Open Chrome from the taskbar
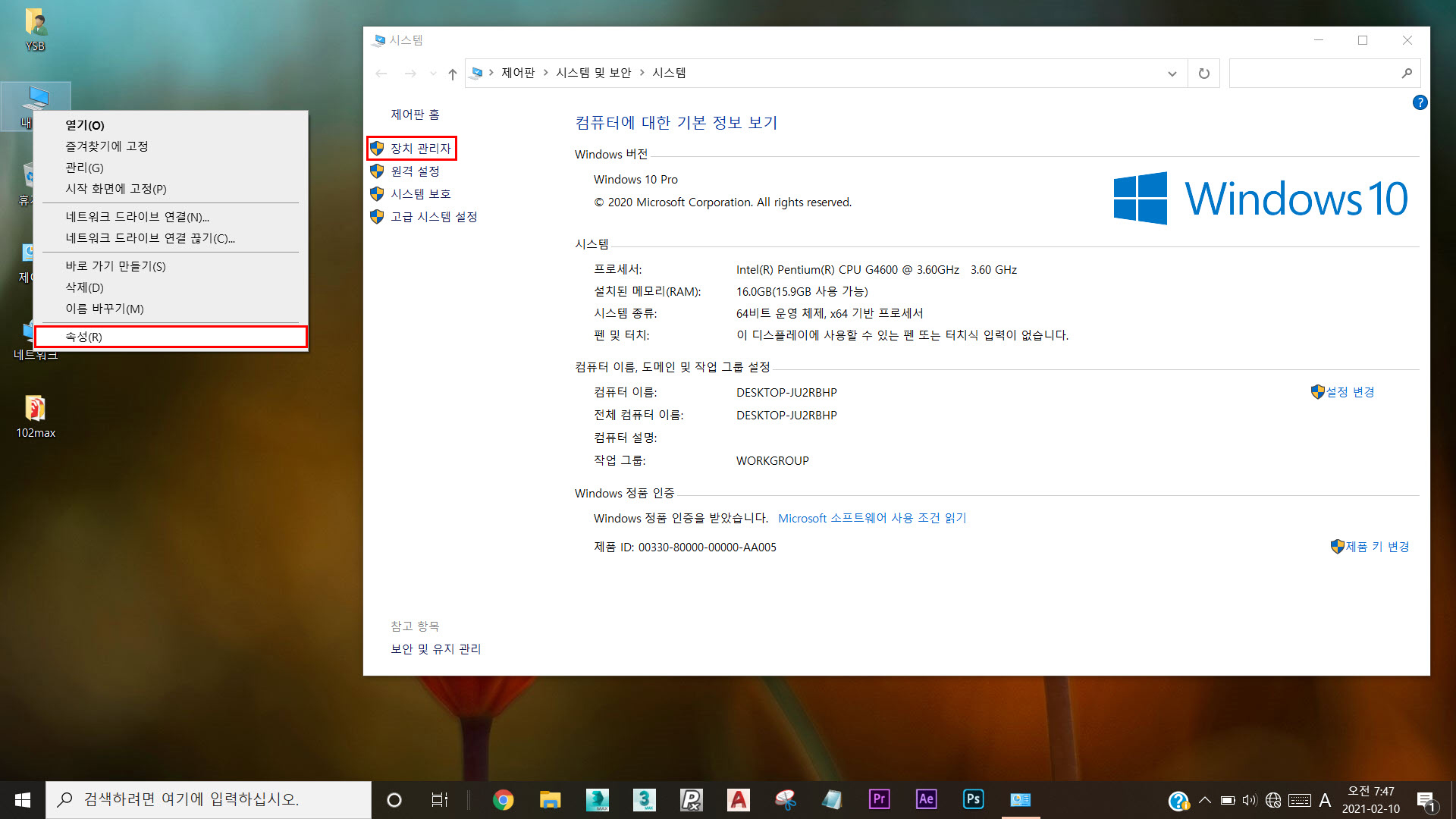This screenshot has height=819, width=1456. pos(503,799)
